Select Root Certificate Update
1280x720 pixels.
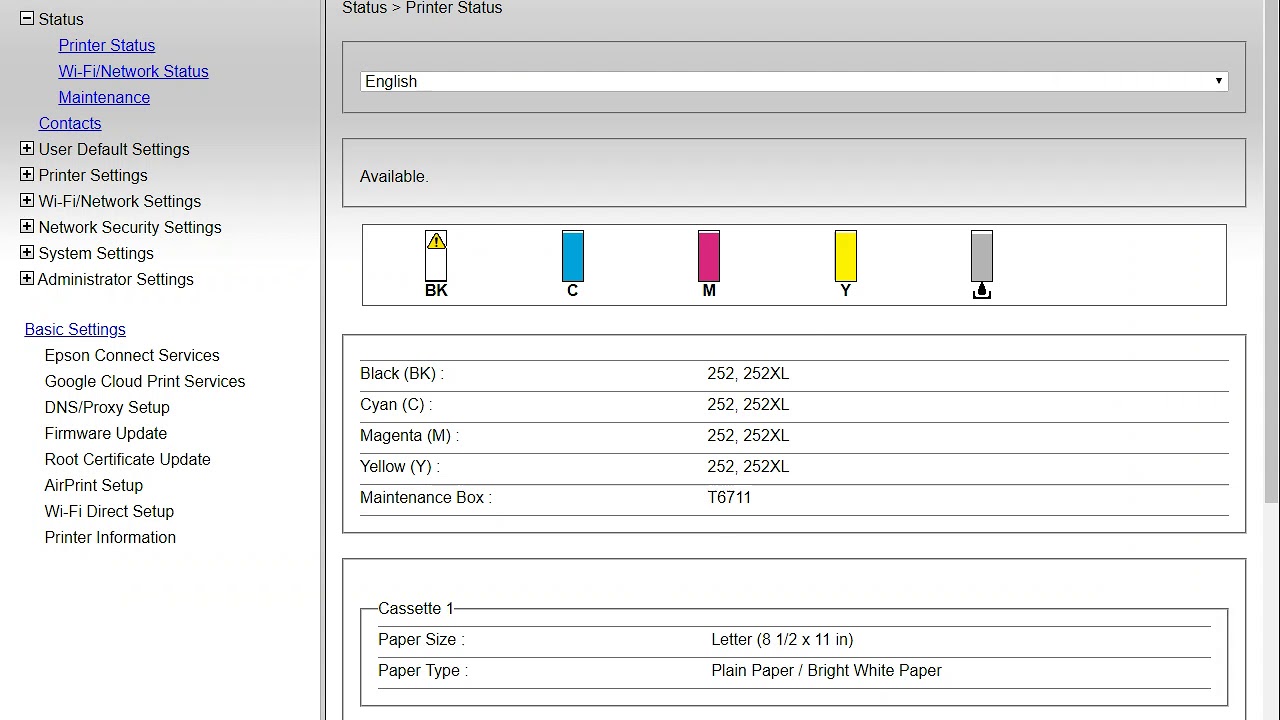coord(128,459)
